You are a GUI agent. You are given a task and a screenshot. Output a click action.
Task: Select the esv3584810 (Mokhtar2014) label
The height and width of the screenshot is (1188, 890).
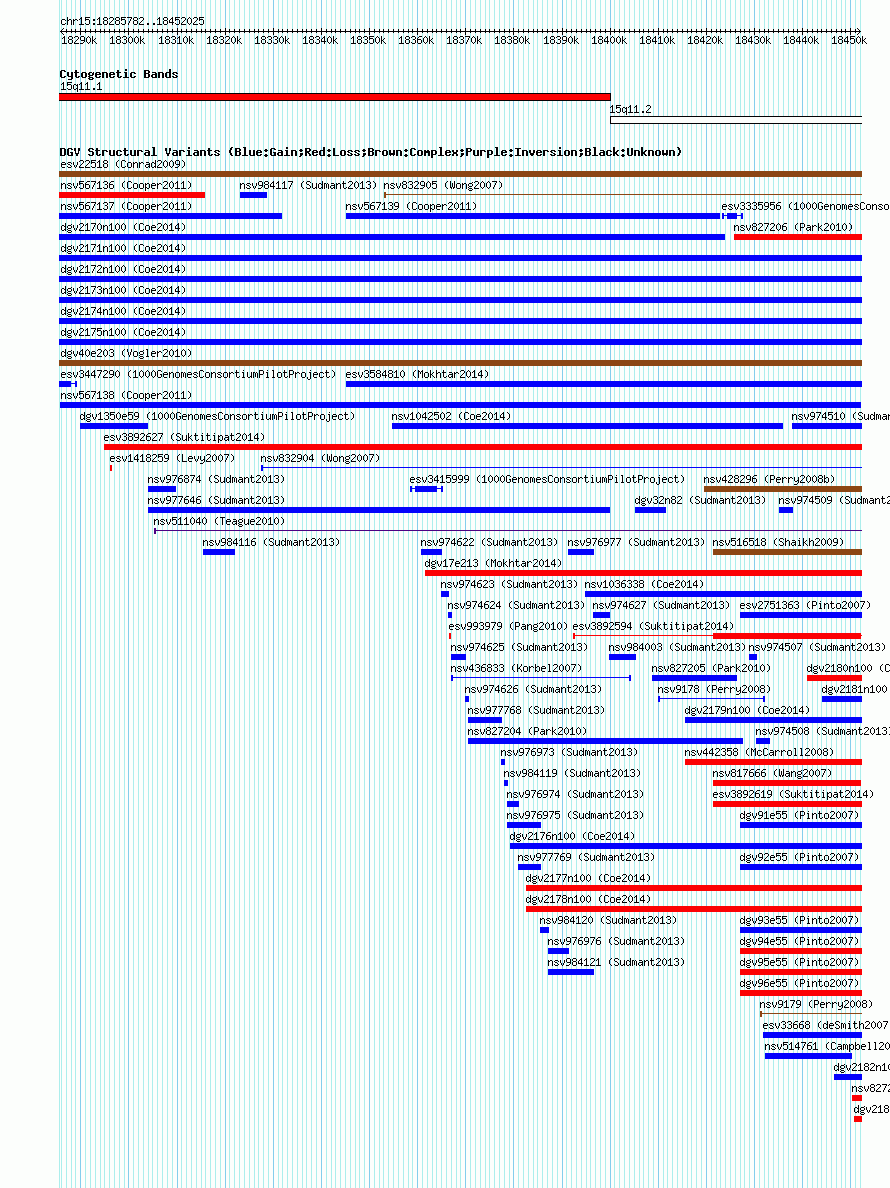[417, 374]
